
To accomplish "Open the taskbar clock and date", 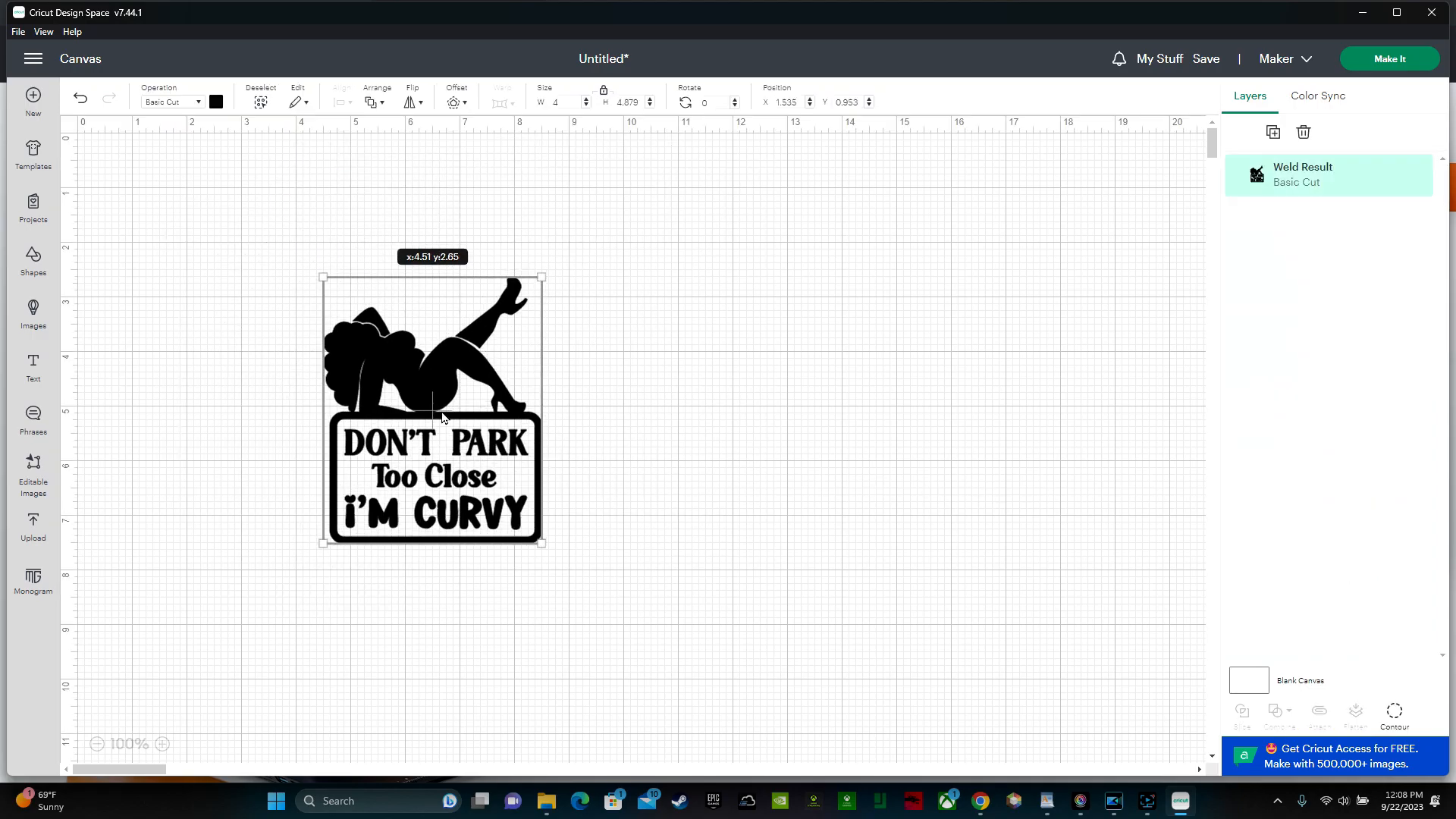I will (1402, 801).
